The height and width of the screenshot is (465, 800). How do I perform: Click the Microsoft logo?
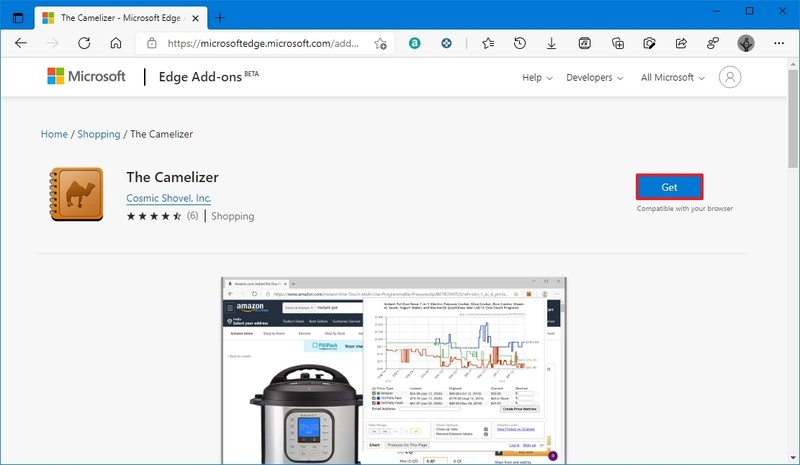coord(86,76)
